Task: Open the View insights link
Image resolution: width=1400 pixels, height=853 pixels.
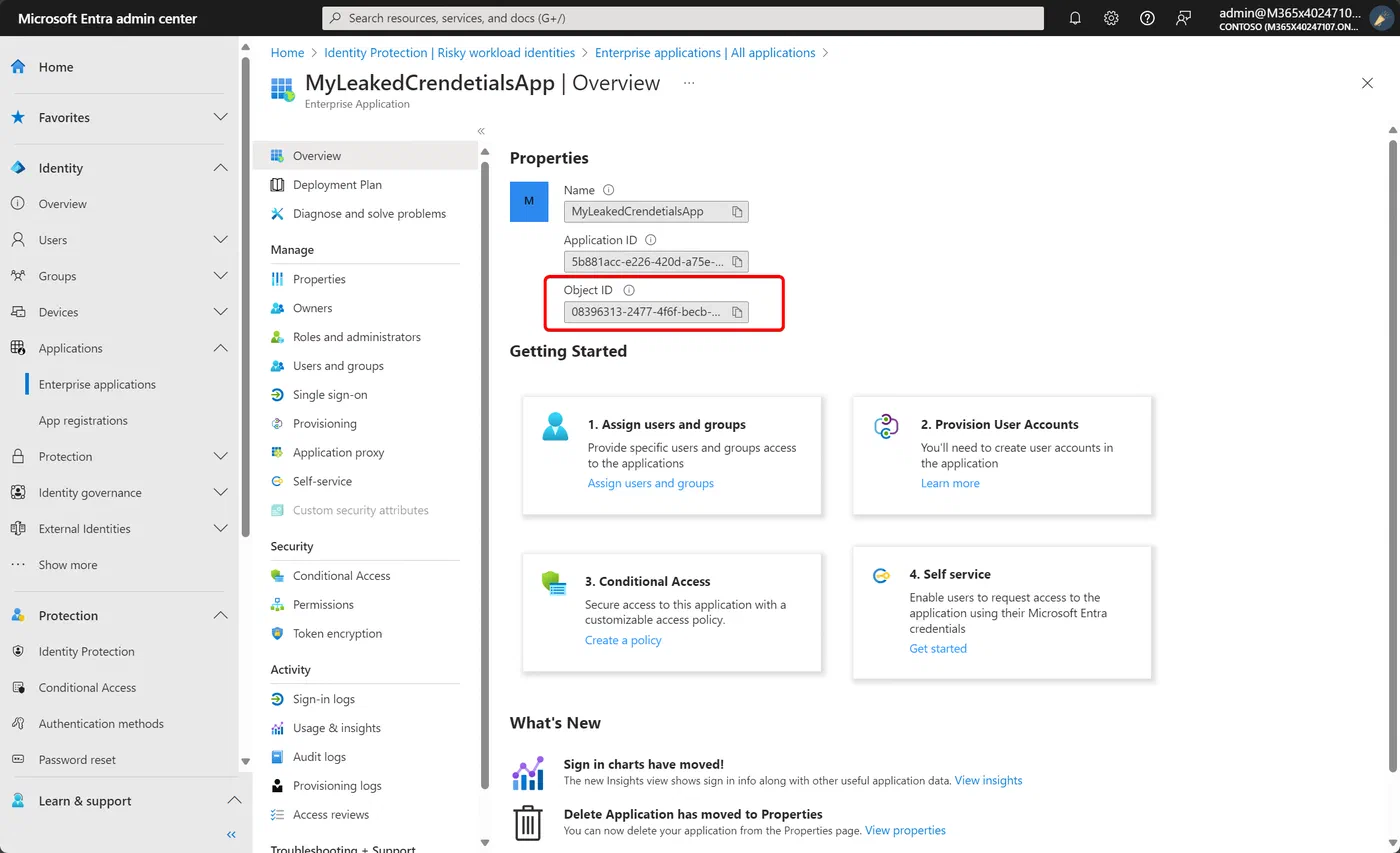Action: [x=988, y=780]
